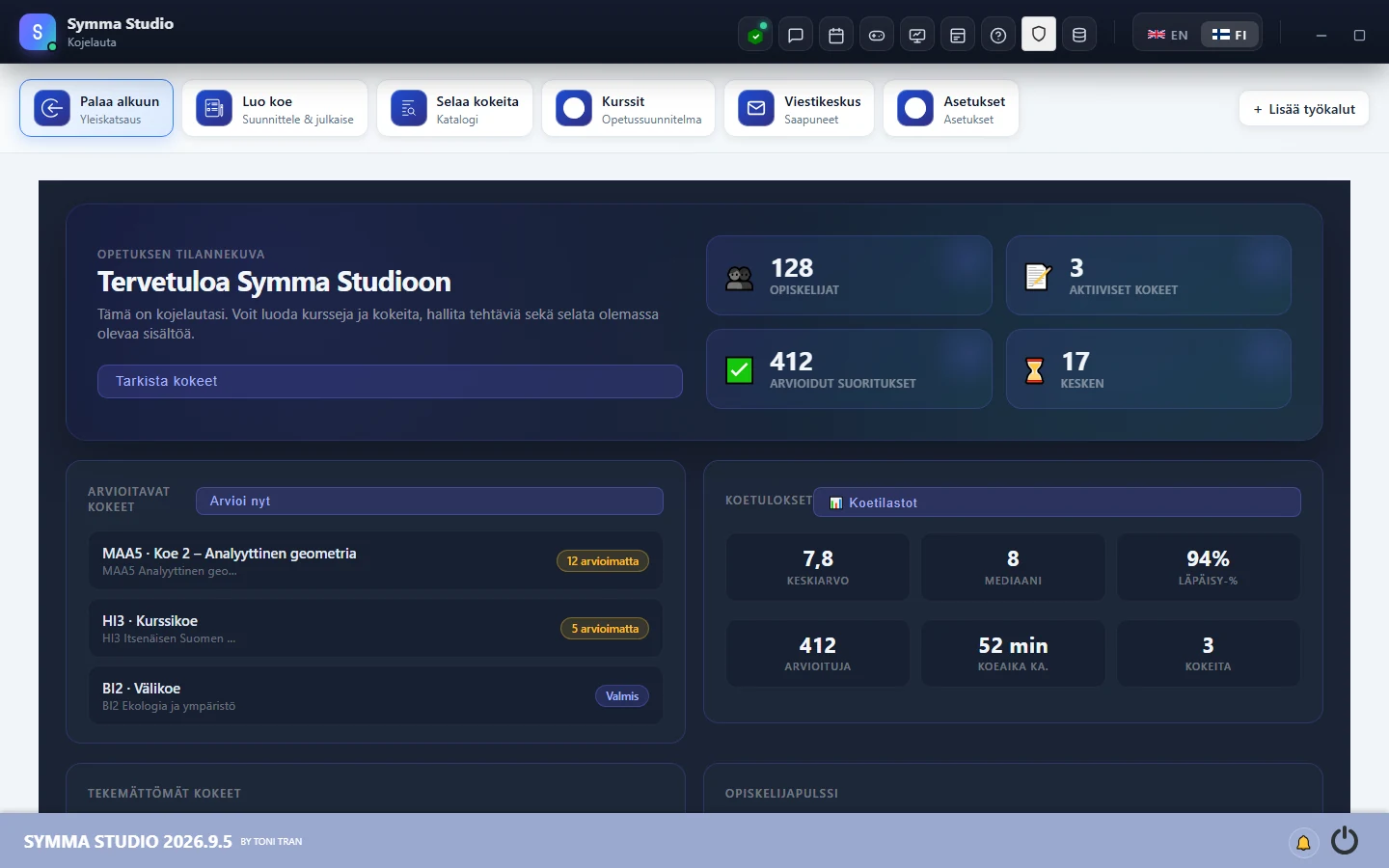Open the Asetukset settings tab
Image resolution: width=1389 pixels, height=868 pixels.
tap(951, 108)
